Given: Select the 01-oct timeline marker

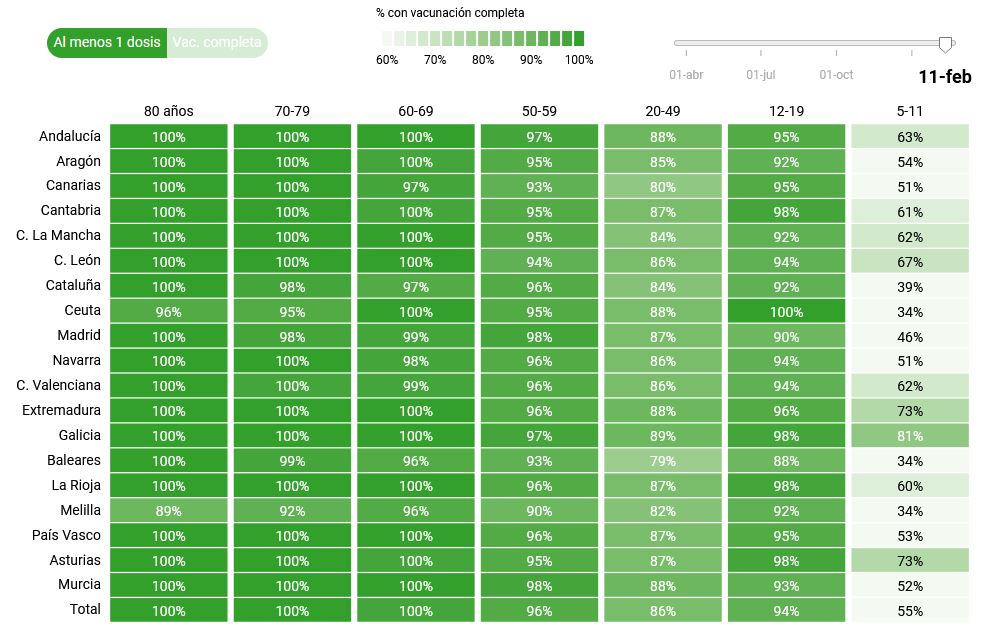Looking at the screenshot, I should pyautogui.click(x=836, y=74).
